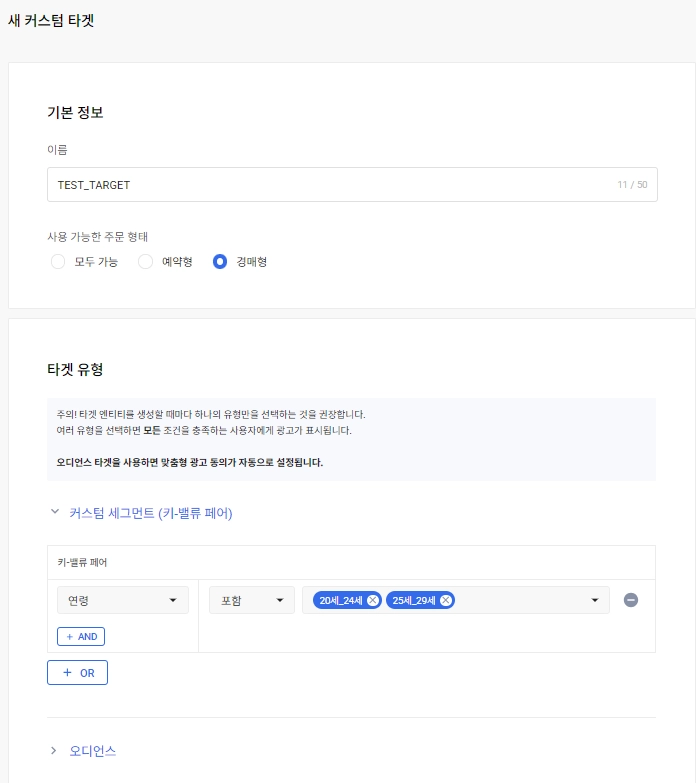Click the 25세_29세 chip label

(x=413, y=600)
